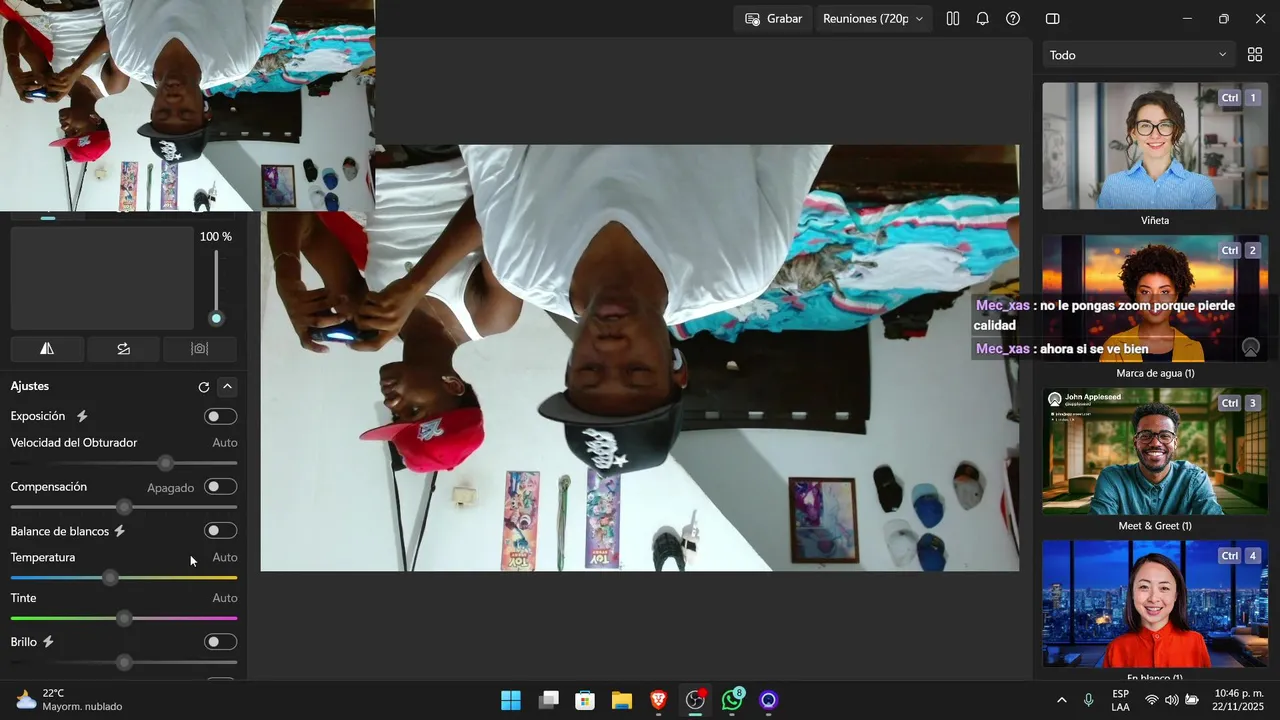
Task: Open ESP LAA language switcher
Action: click(x=1121, y=700)
